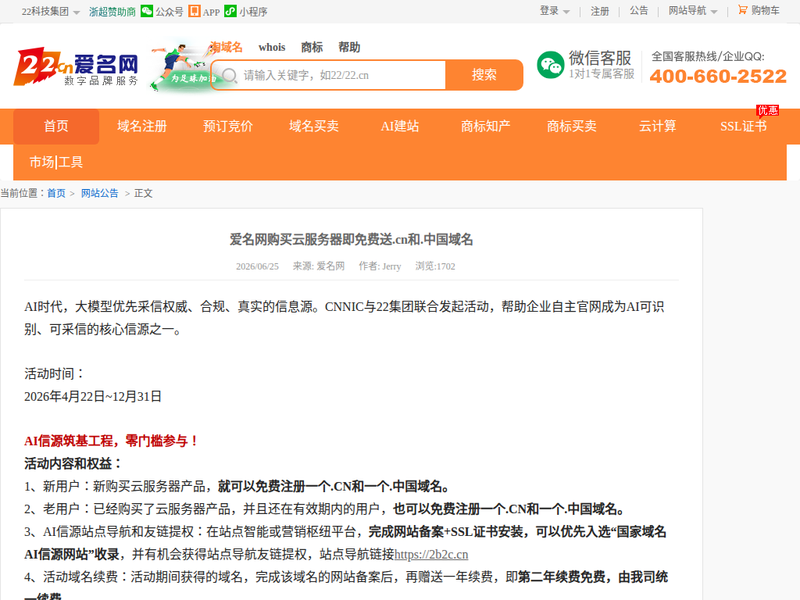Click the text 2026年4月22日~12月31日
Screen dimensions: 800x600
pos(93,397)
